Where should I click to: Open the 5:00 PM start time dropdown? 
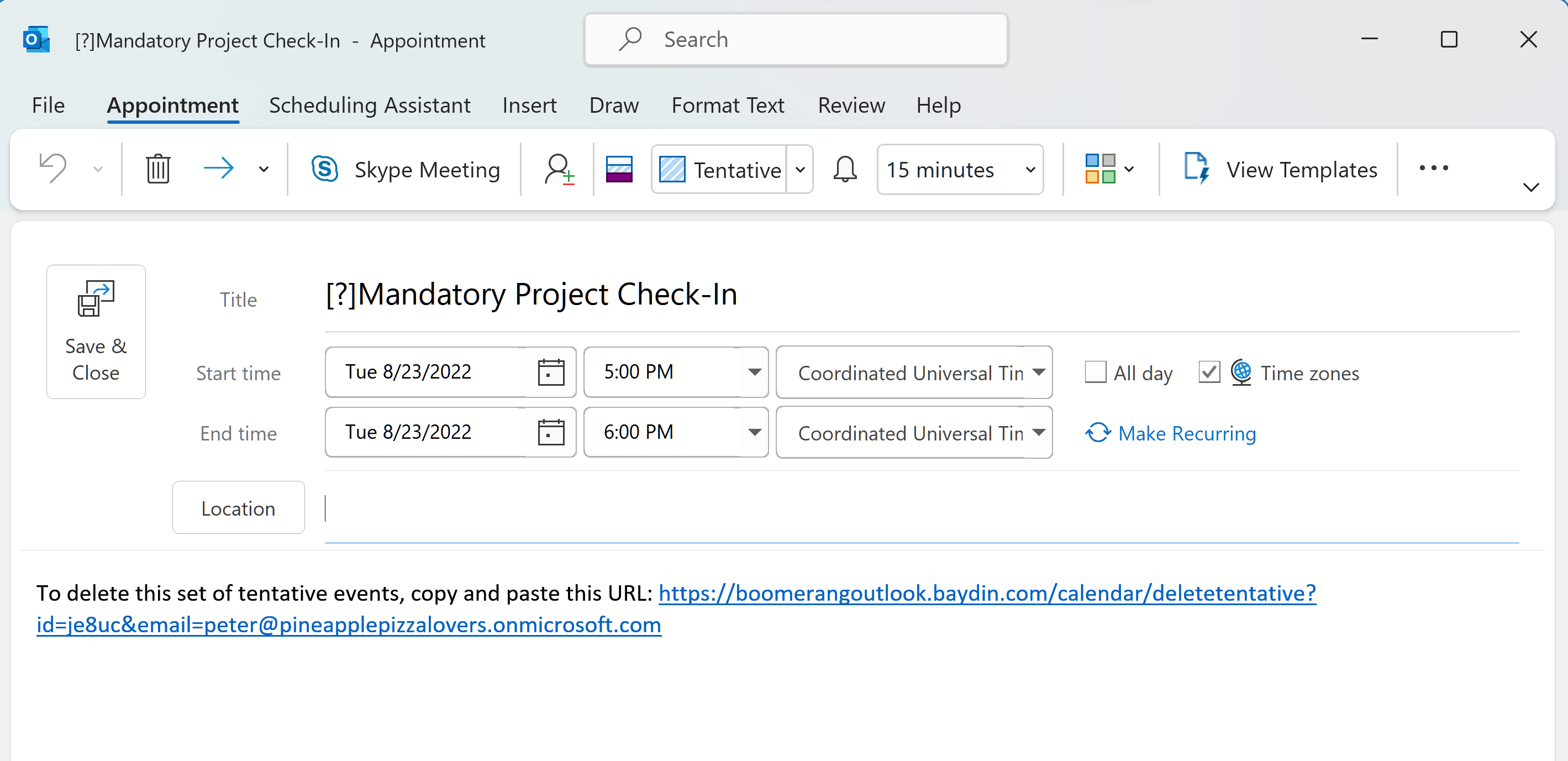click(754, 372)
